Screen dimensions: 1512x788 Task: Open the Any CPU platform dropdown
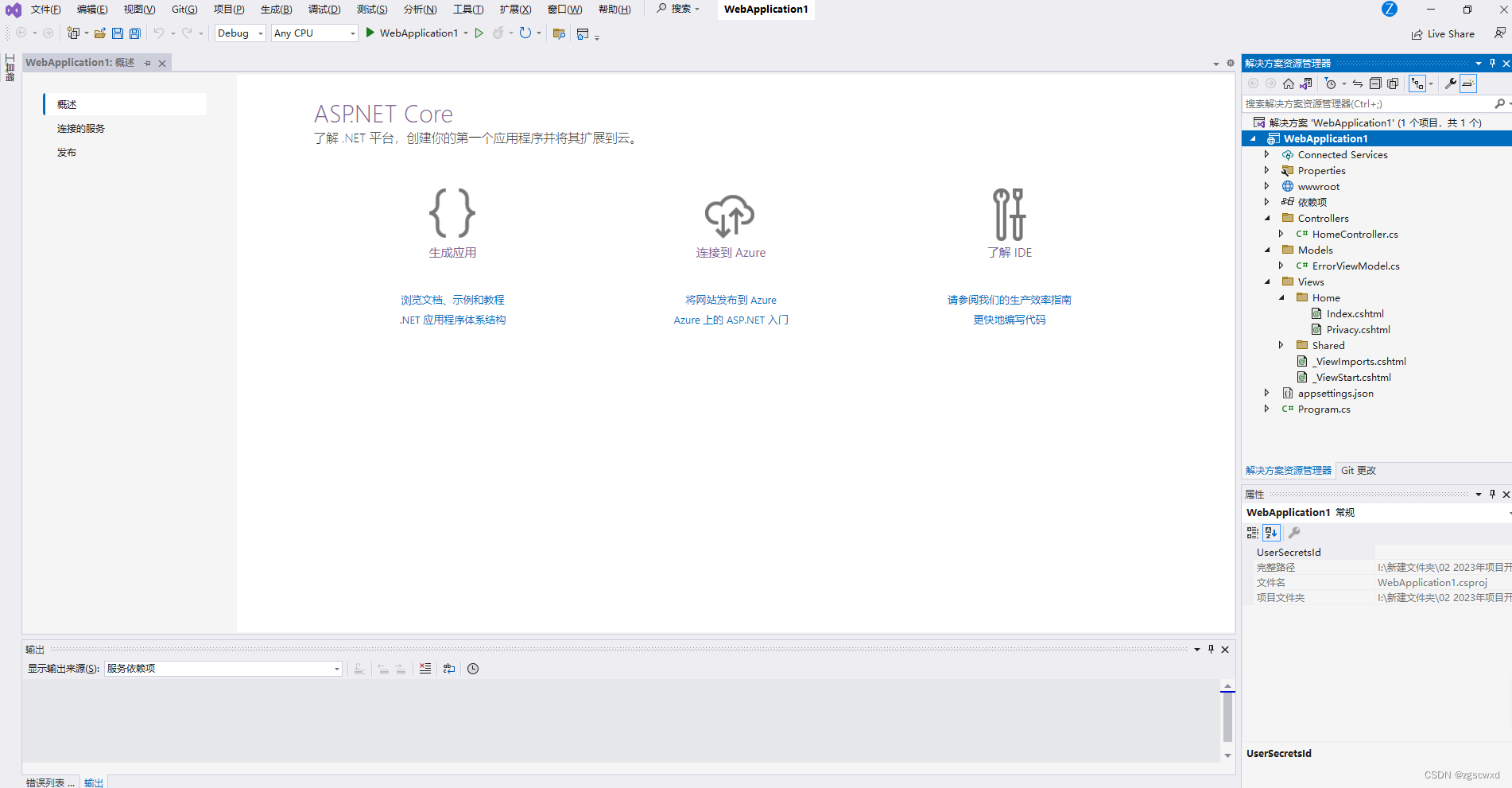coord(315,33)
